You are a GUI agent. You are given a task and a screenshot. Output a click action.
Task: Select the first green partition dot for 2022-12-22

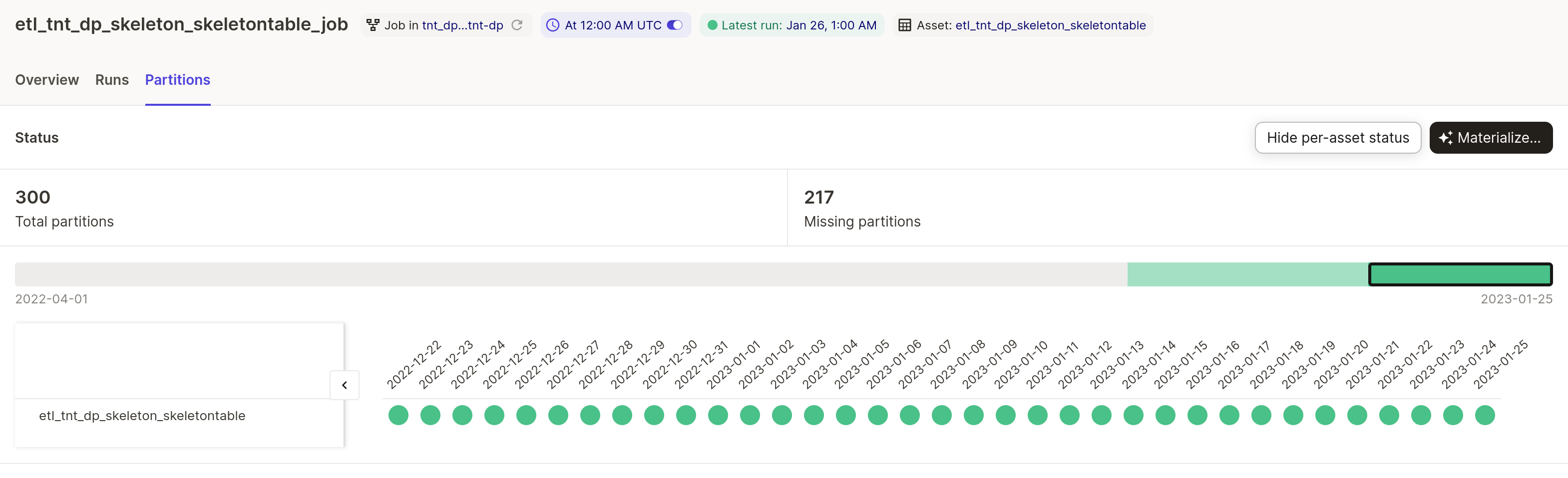pos(398,415)
